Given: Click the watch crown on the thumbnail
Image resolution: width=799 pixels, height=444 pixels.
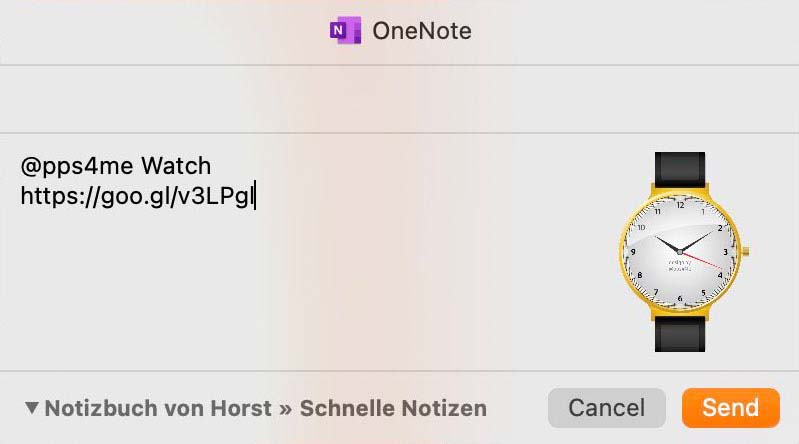Looking at the screenshot, I should click(745, 251).
